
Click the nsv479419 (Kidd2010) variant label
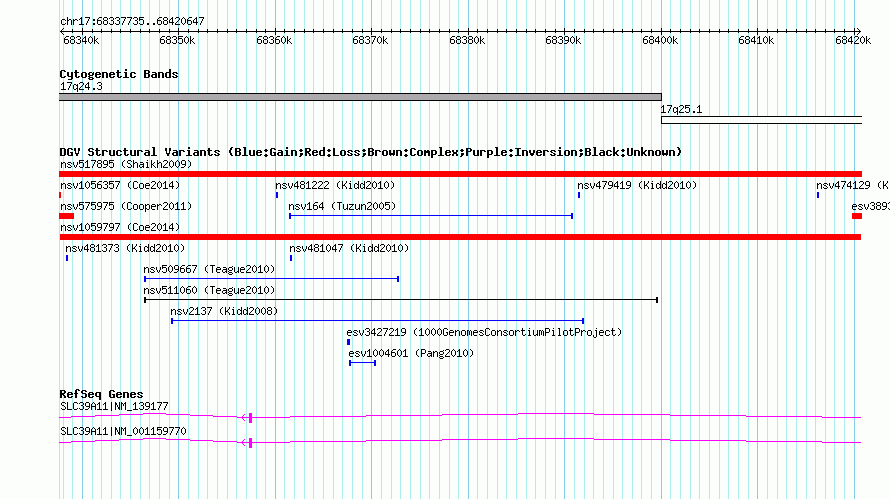(x=637, y=185)
